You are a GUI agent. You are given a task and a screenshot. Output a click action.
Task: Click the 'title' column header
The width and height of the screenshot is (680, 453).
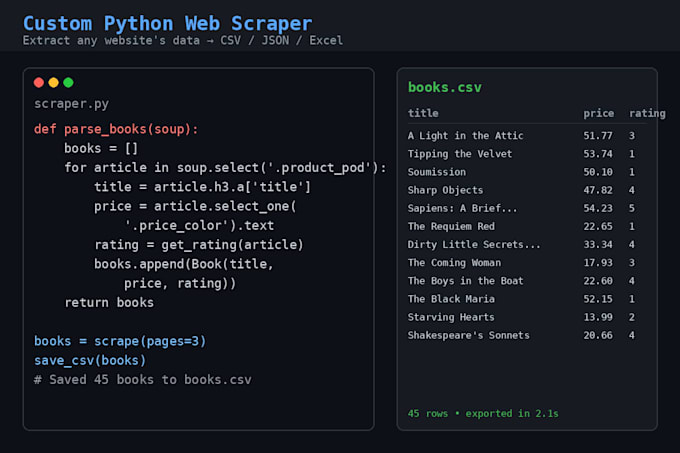[423, 113]
